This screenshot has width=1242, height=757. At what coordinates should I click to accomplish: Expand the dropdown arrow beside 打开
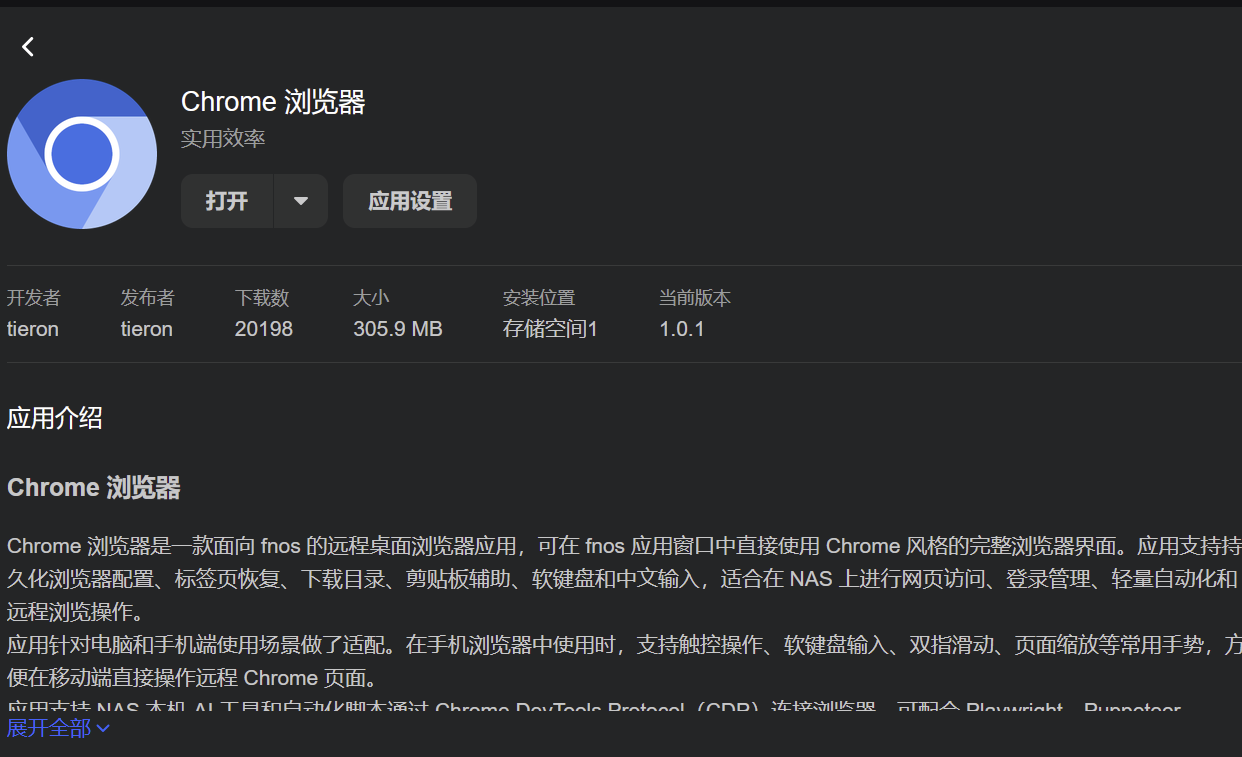click(x=301, y=201)
